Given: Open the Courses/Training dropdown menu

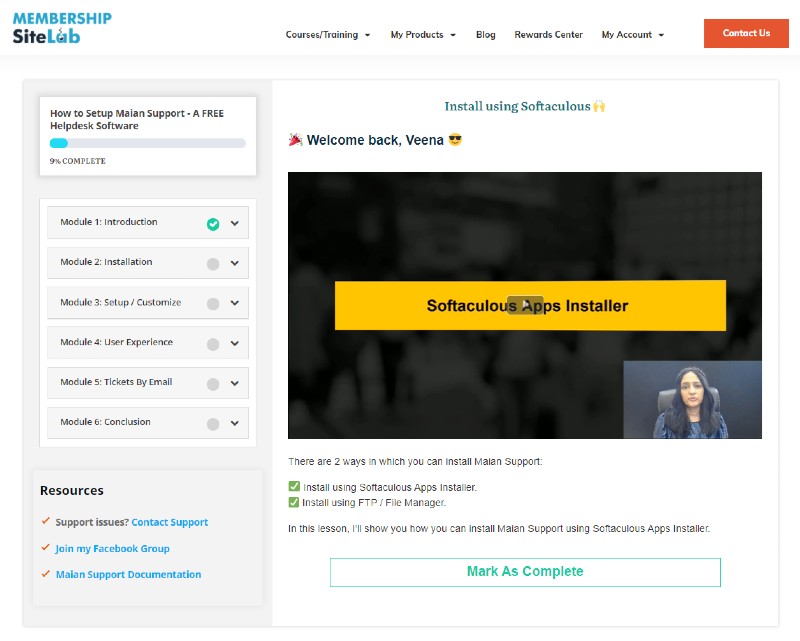Looking at the screenshot, I should point(327,35).
